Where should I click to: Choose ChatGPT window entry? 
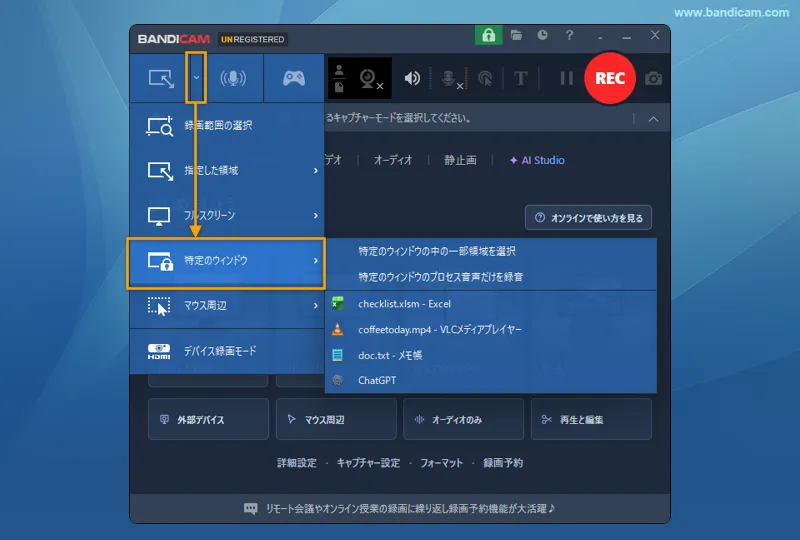[x=491, y=380]
